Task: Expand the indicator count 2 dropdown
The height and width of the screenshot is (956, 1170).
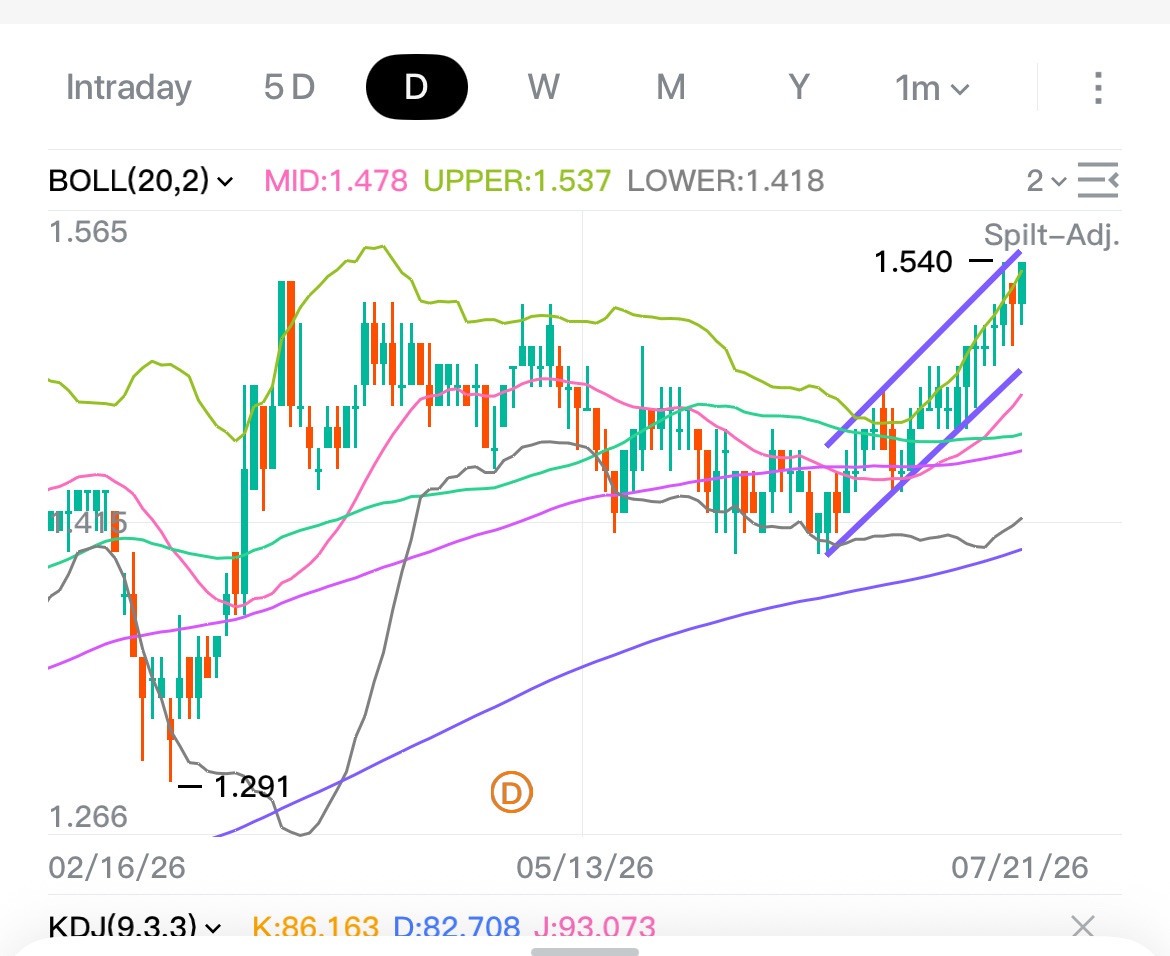Action: [1046, 181]
